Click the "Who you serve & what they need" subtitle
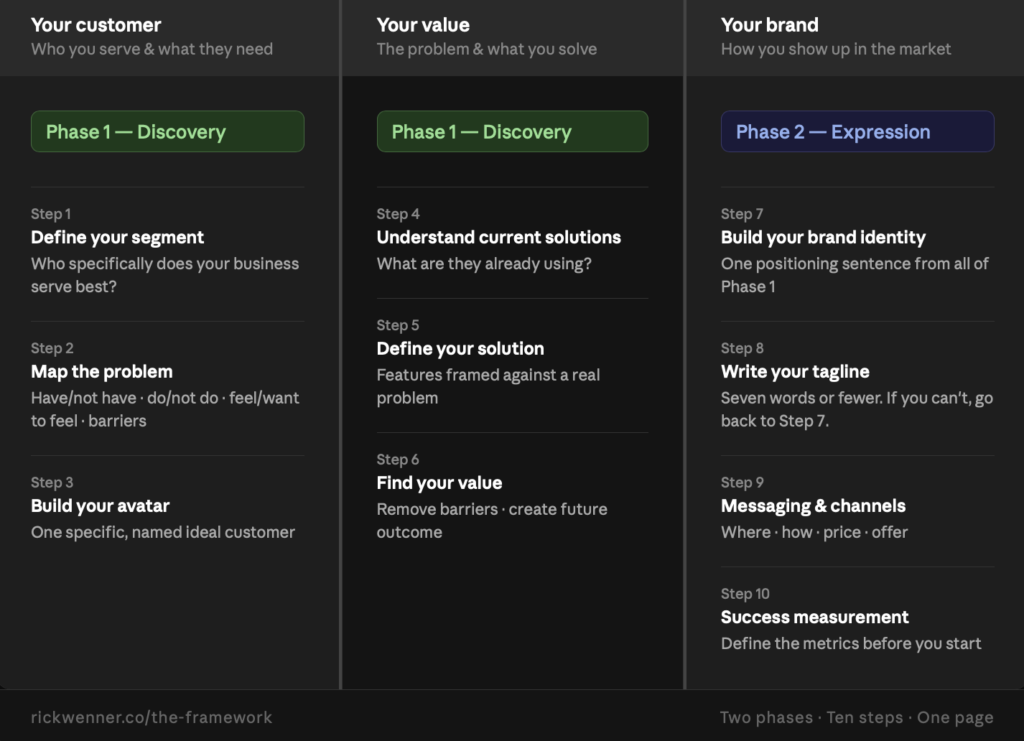 [x=152, y=49]
